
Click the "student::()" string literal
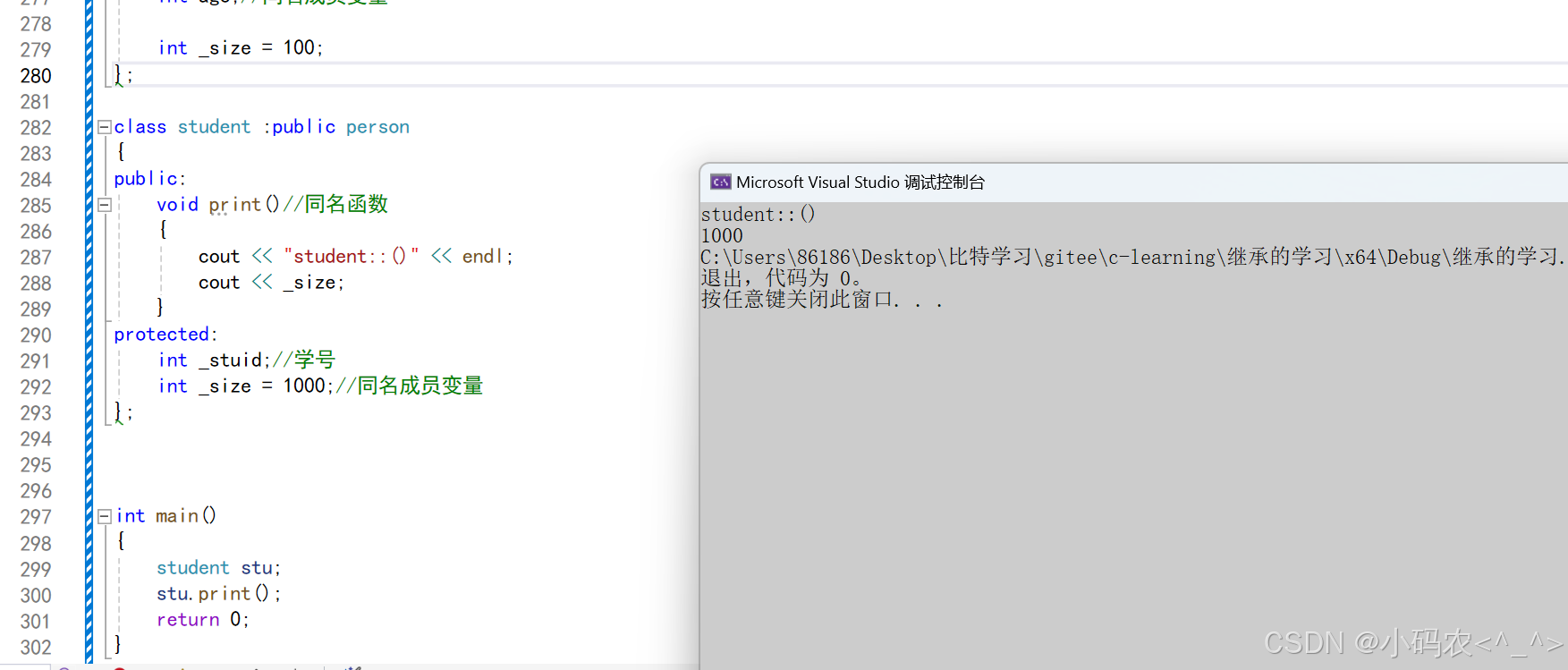point(352,257)
